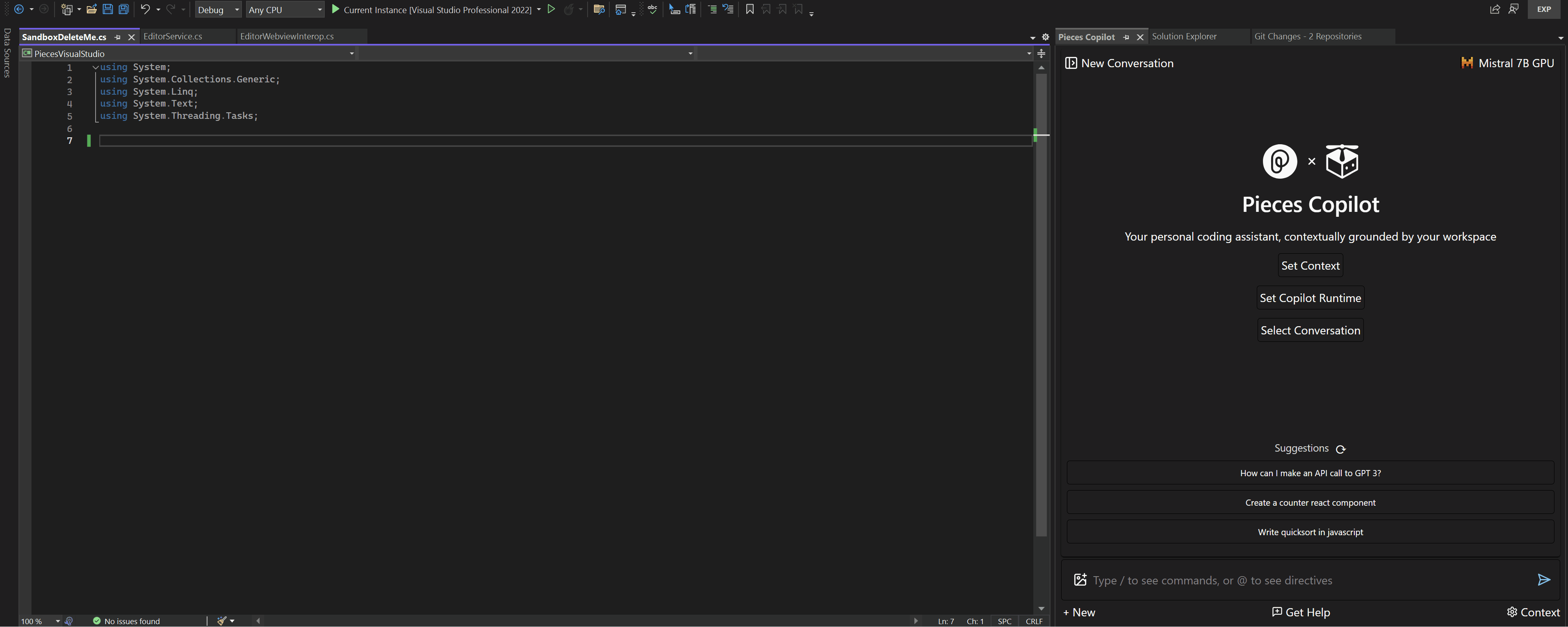Open the Data Sources side tab

(x=7, y=53)
